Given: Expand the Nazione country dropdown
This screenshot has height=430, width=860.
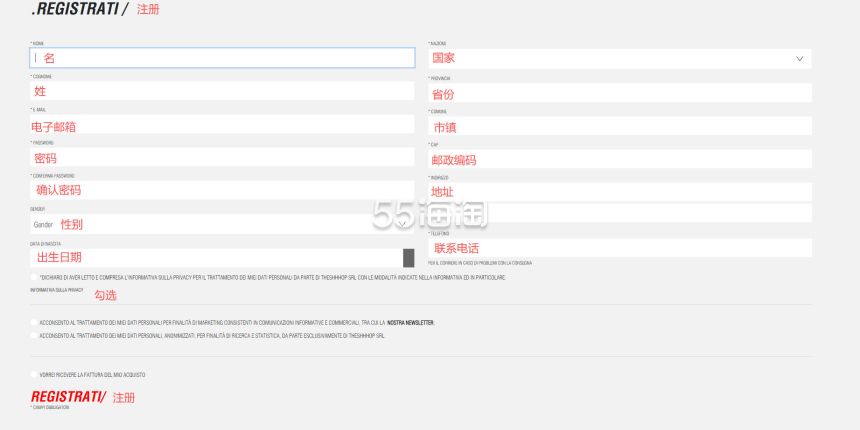Looking at the screenshot, I should coord(620,59).
